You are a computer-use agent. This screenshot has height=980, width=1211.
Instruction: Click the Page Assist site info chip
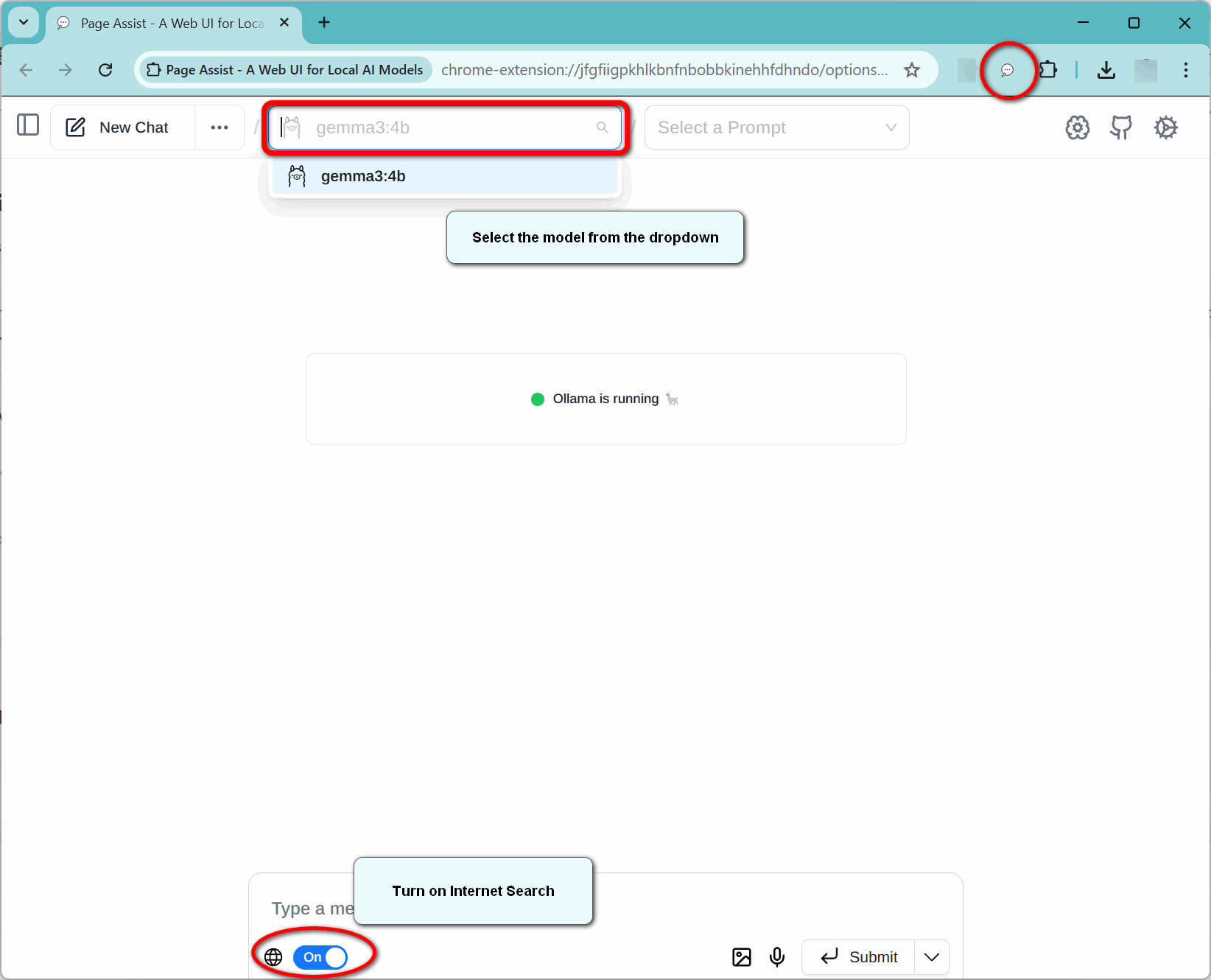coord(286,70)
